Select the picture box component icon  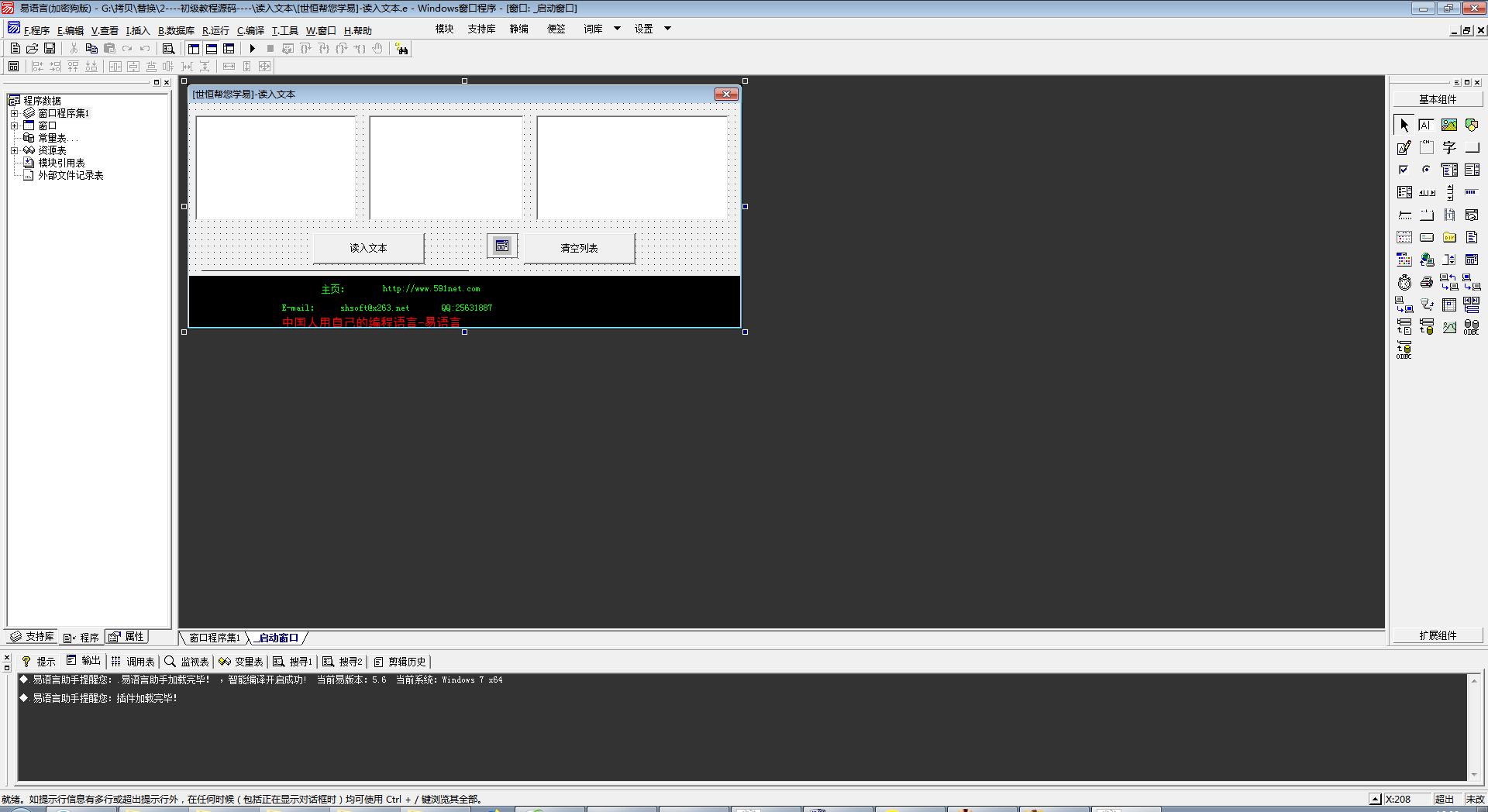tap(1448, 125)
